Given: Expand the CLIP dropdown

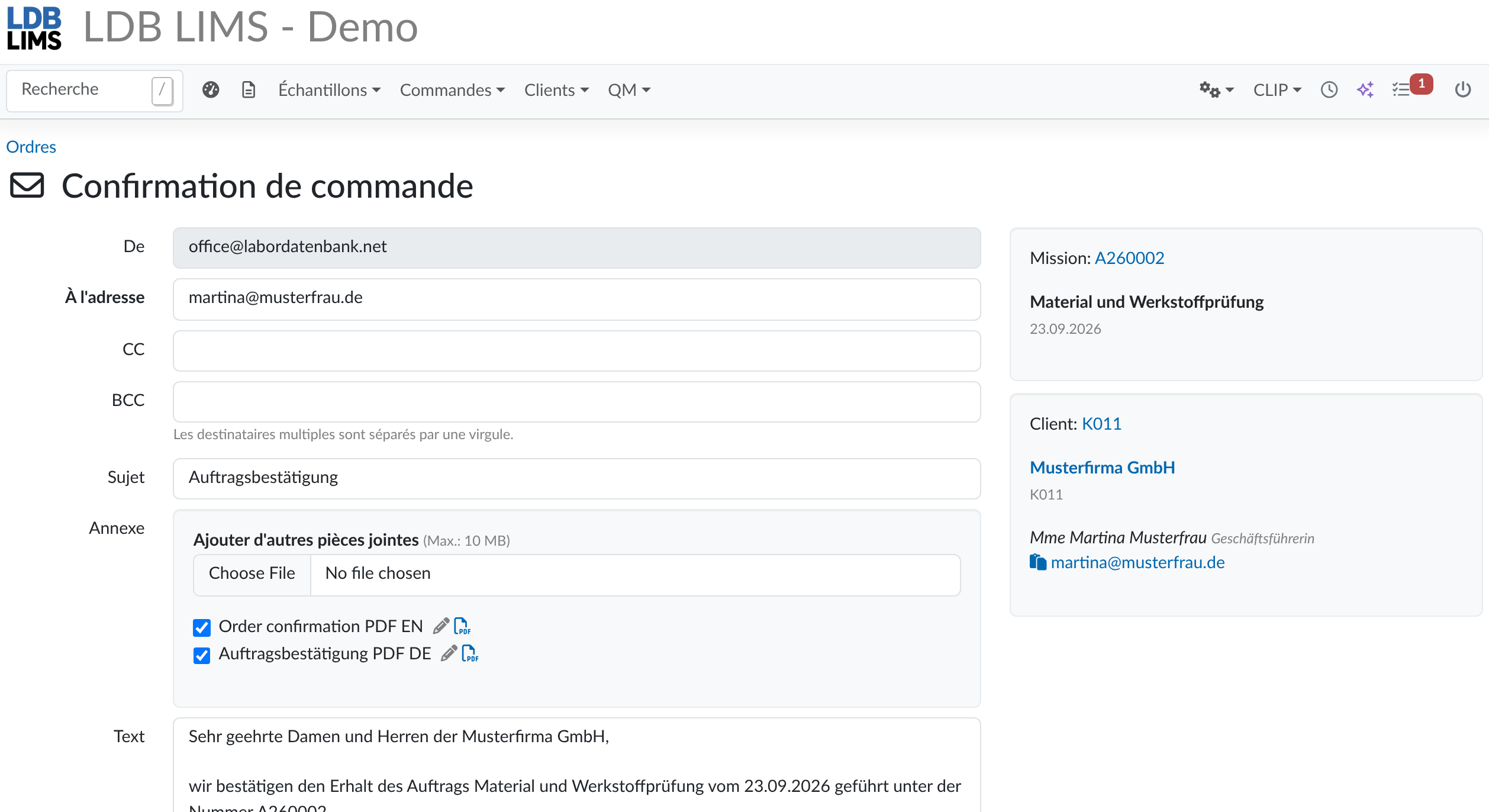Looking at the screenshot, I should point(1277,90).
